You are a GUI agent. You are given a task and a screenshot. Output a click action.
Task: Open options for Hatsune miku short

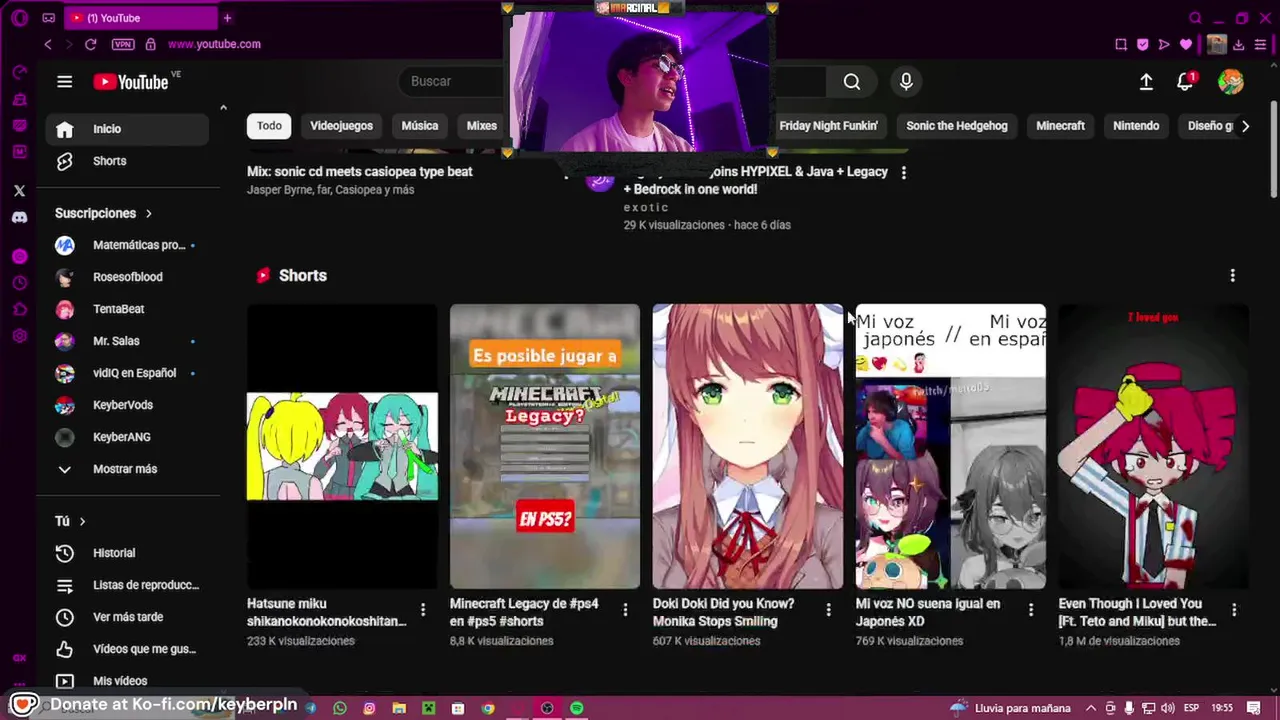(x=423, y=609)
